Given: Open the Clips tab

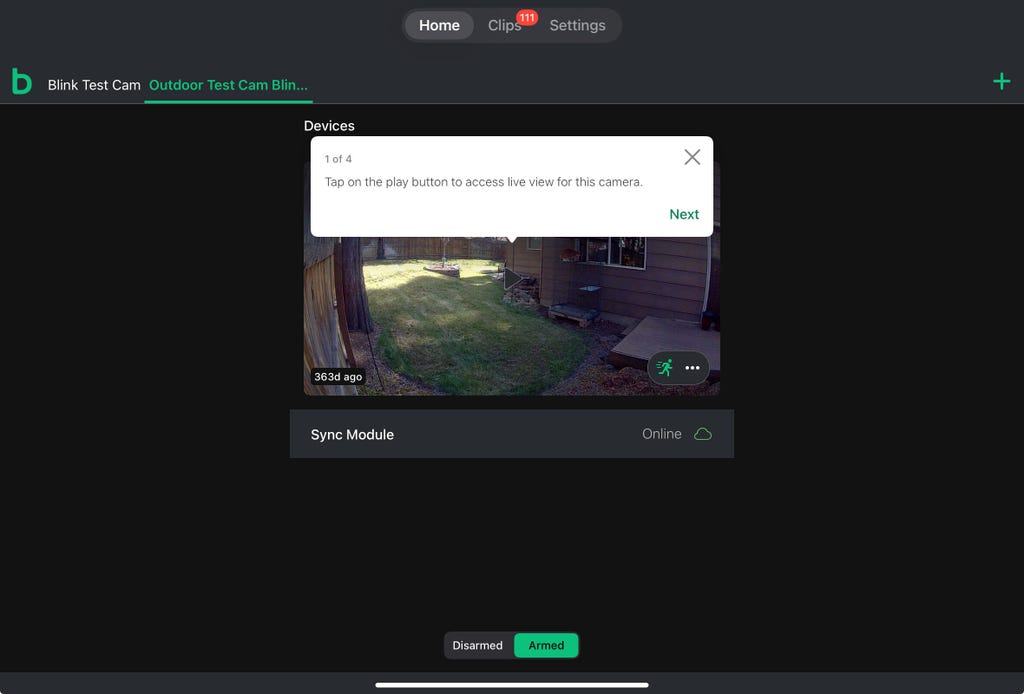Looking at the screenshot, I should pyautogui.click(x=504, y=26).
